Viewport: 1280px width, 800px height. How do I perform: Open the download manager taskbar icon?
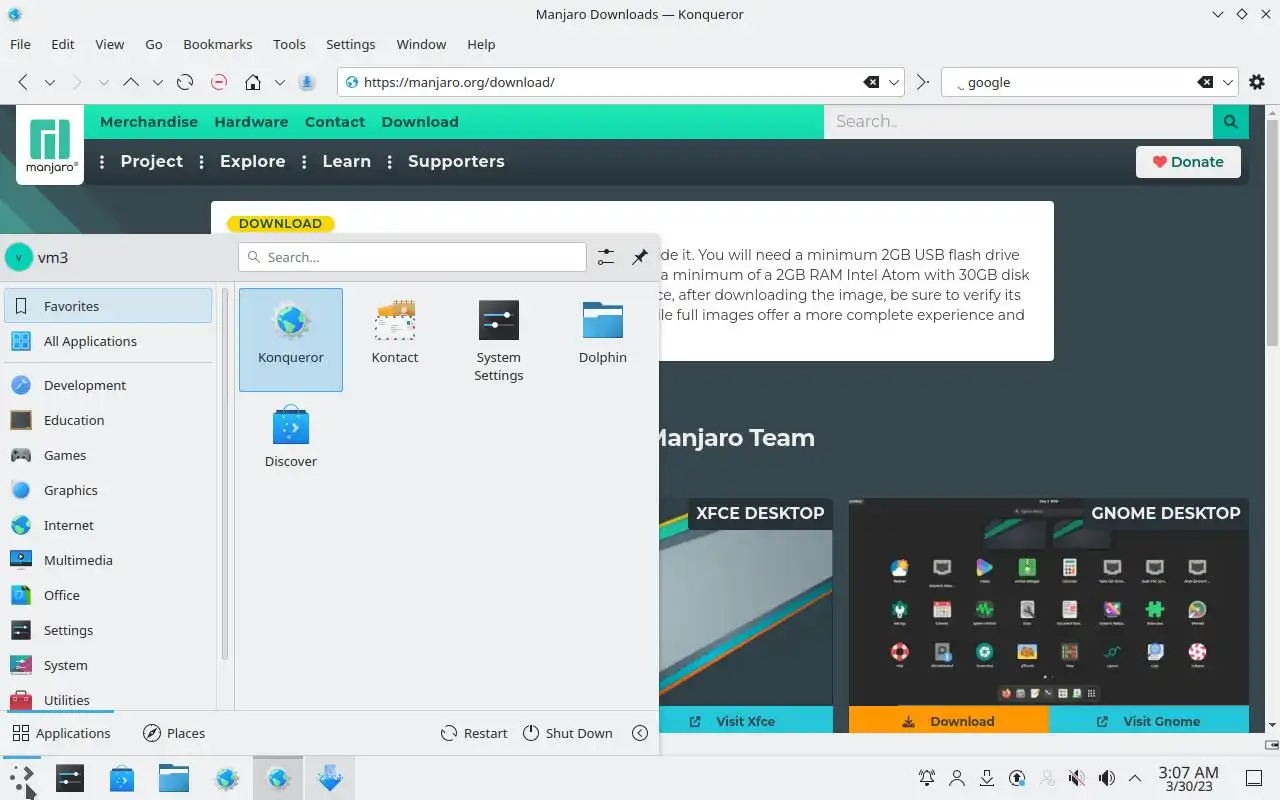pos(330,778)
